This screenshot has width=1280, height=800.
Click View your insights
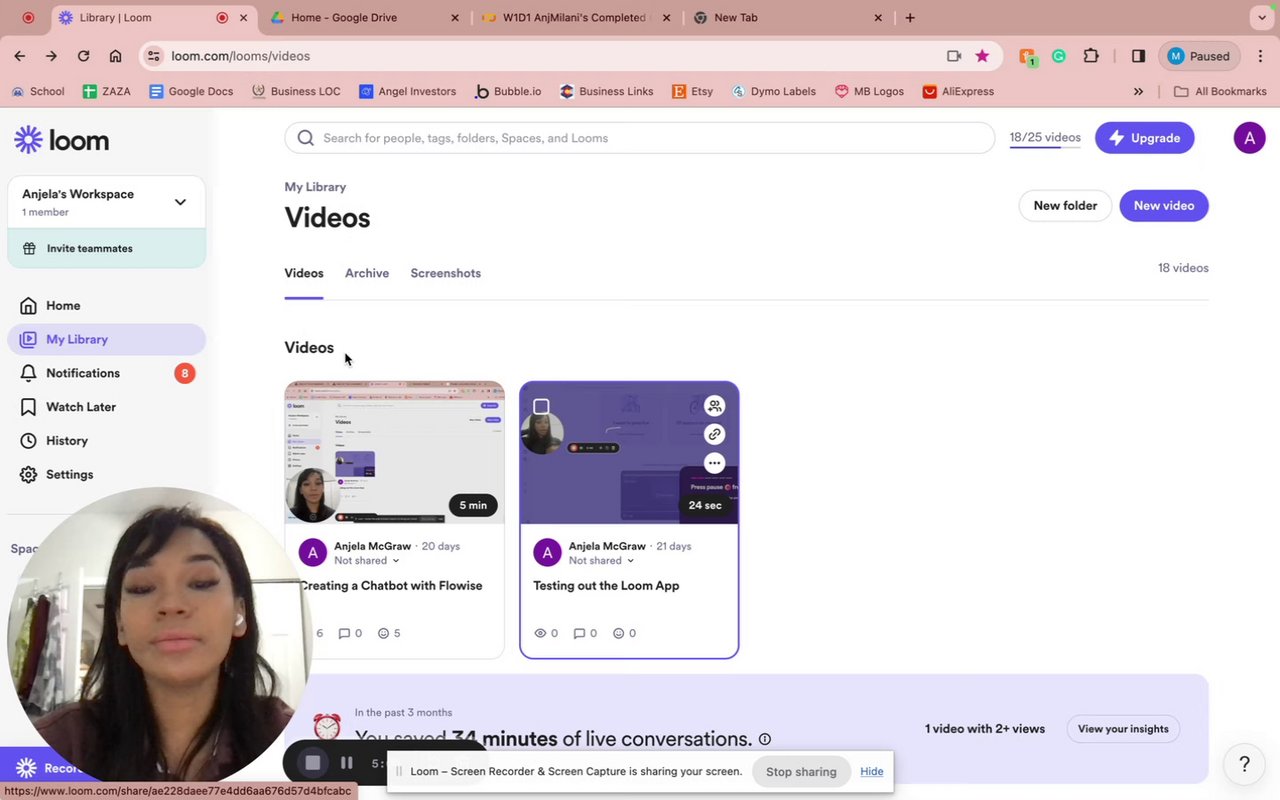coord(1123,729)
